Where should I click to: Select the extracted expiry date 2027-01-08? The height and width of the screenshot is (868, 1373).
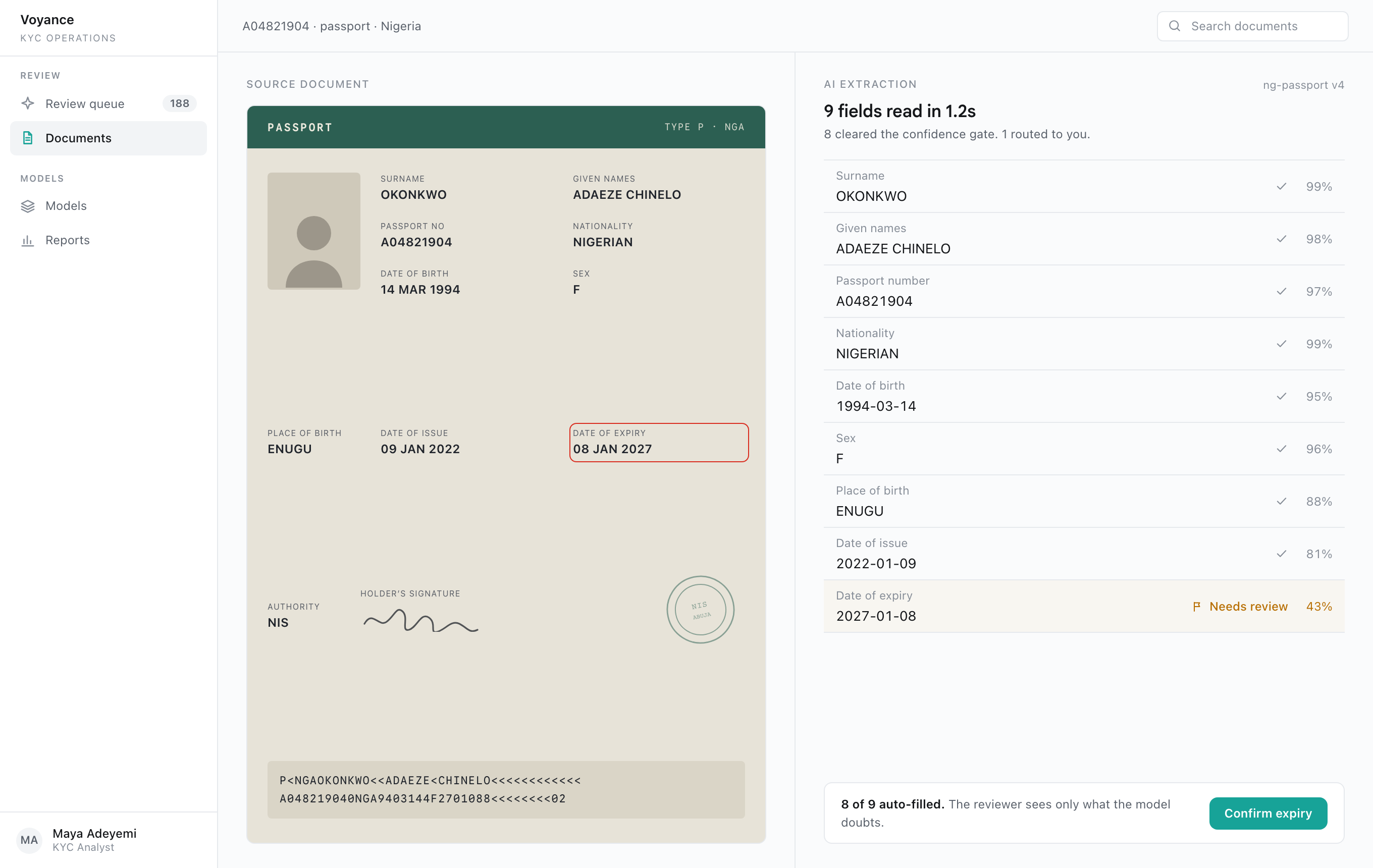pos(876,616)
